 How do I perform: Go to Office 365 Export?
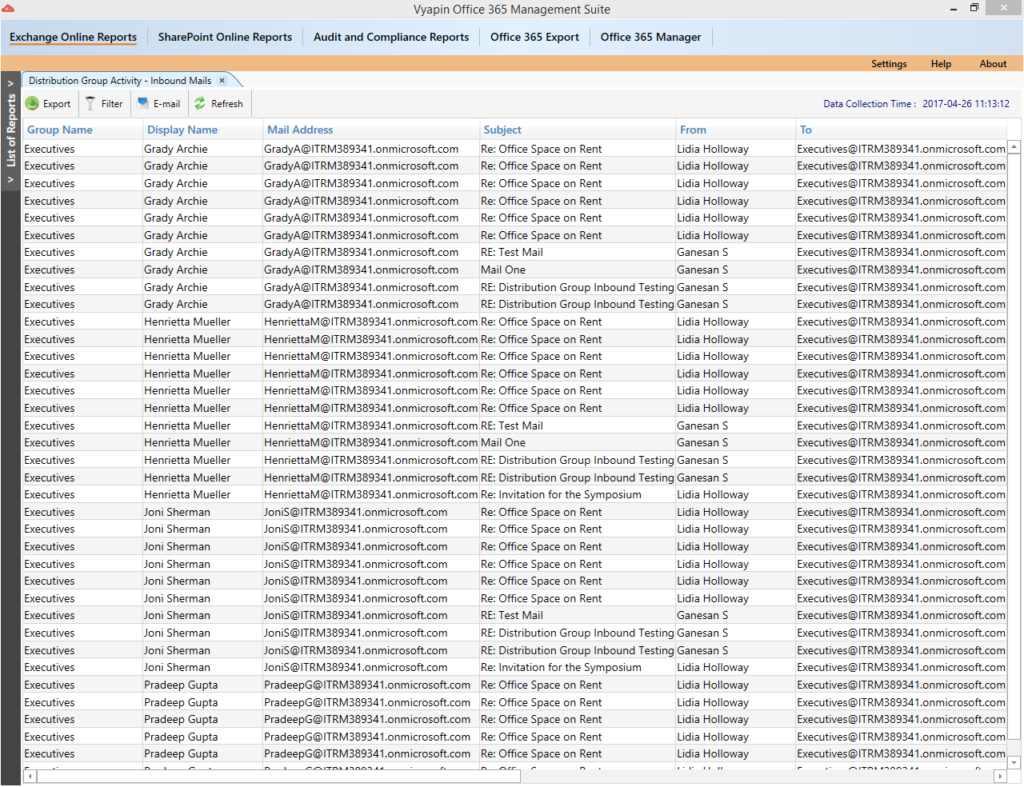pyautogui.click(x=534, y=37)
